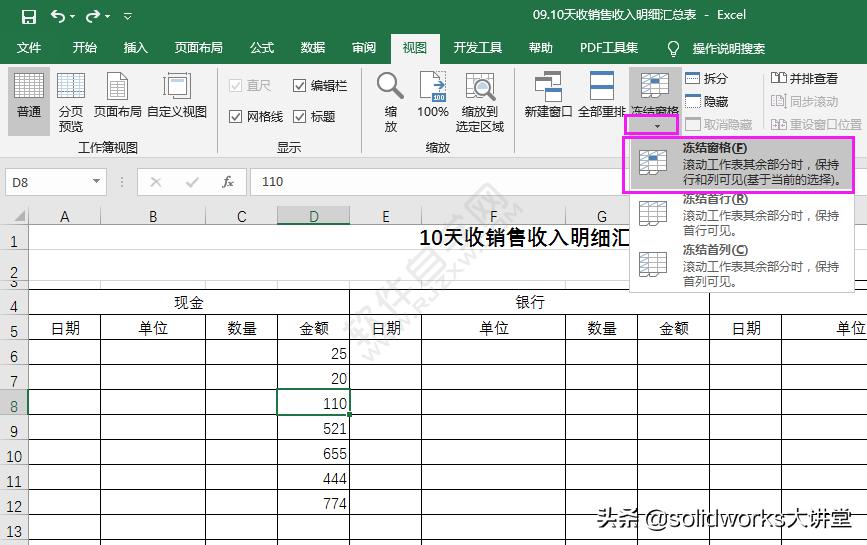Click the 冻结窗格 dropdown arrow
Screen dimensions: 867x545
656,127
